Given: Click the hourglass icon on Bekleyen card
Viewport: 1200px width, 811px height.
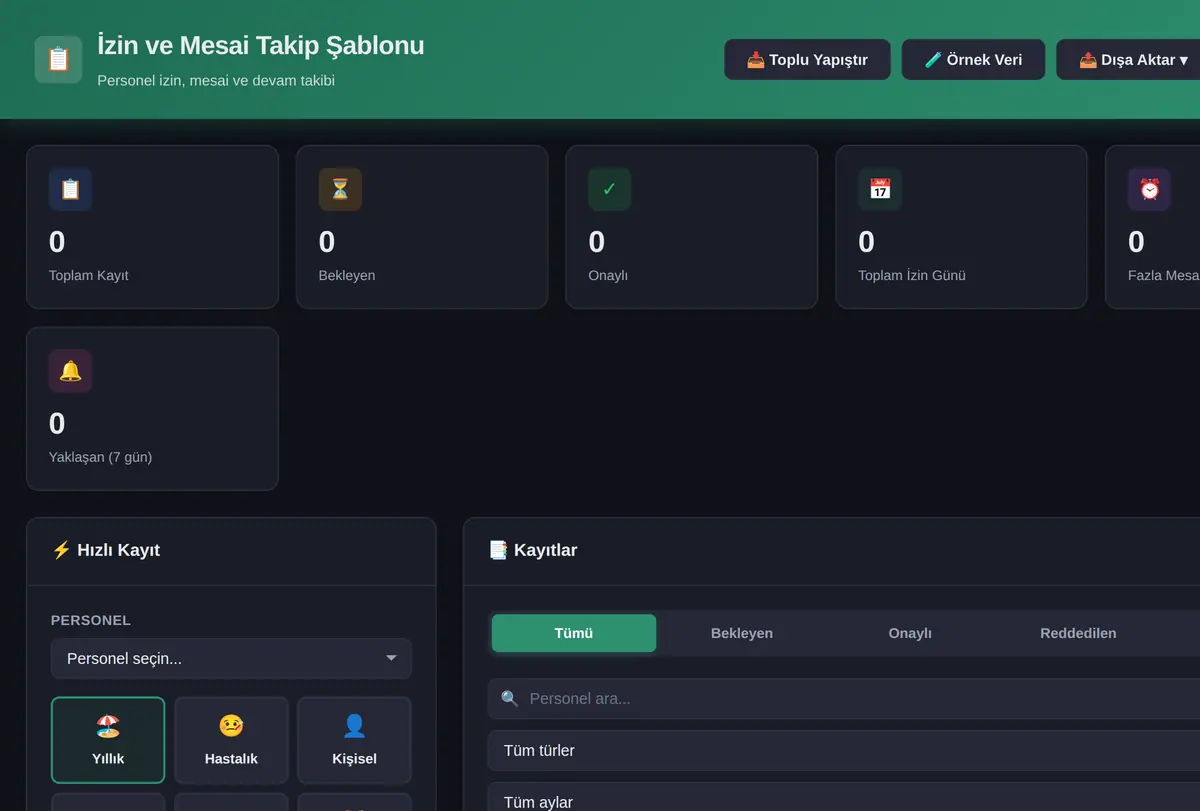Looking at the screenshot, I should 340,189.
